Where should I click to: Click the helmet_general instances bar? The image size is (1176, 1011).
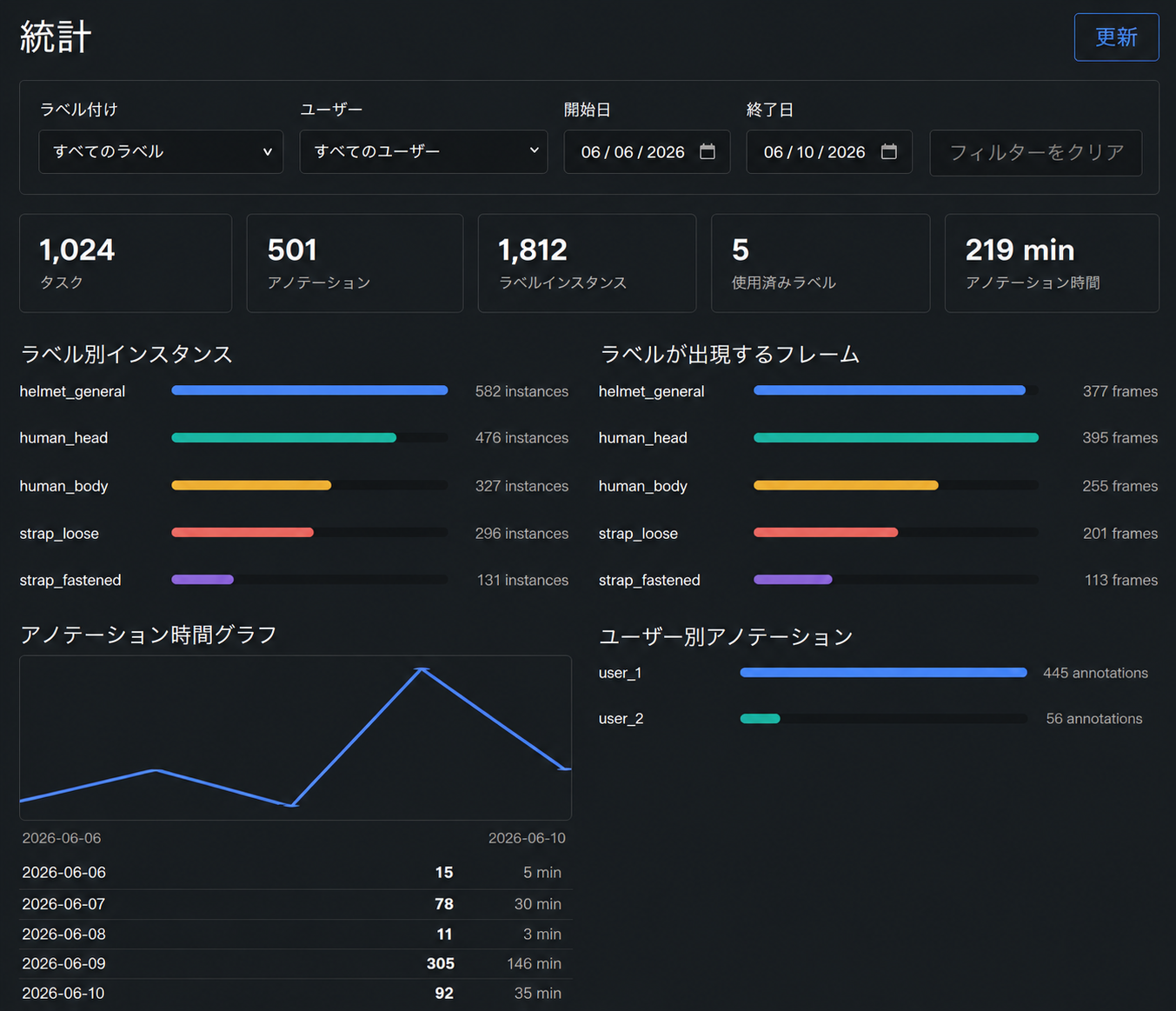[x=309, y=390]
